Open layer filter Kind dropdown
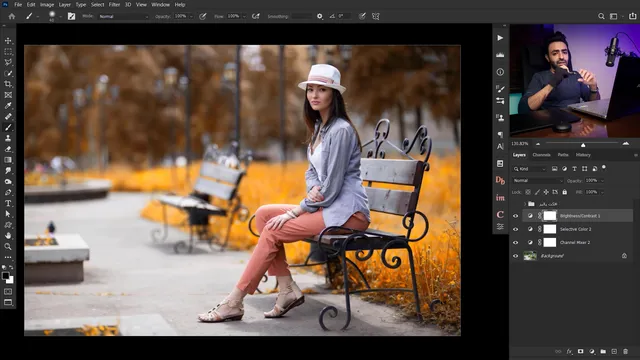640x360 pixels. 530,169
